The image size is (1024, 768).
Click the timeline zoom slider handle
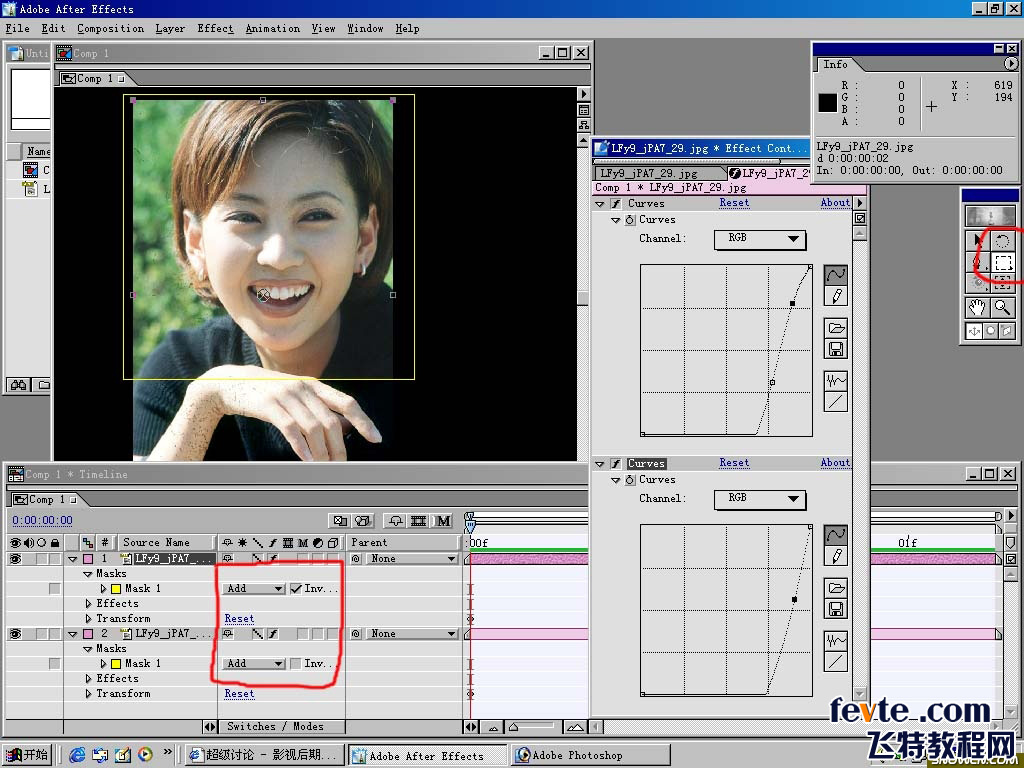pyautogui.click(x=513, y=726)
